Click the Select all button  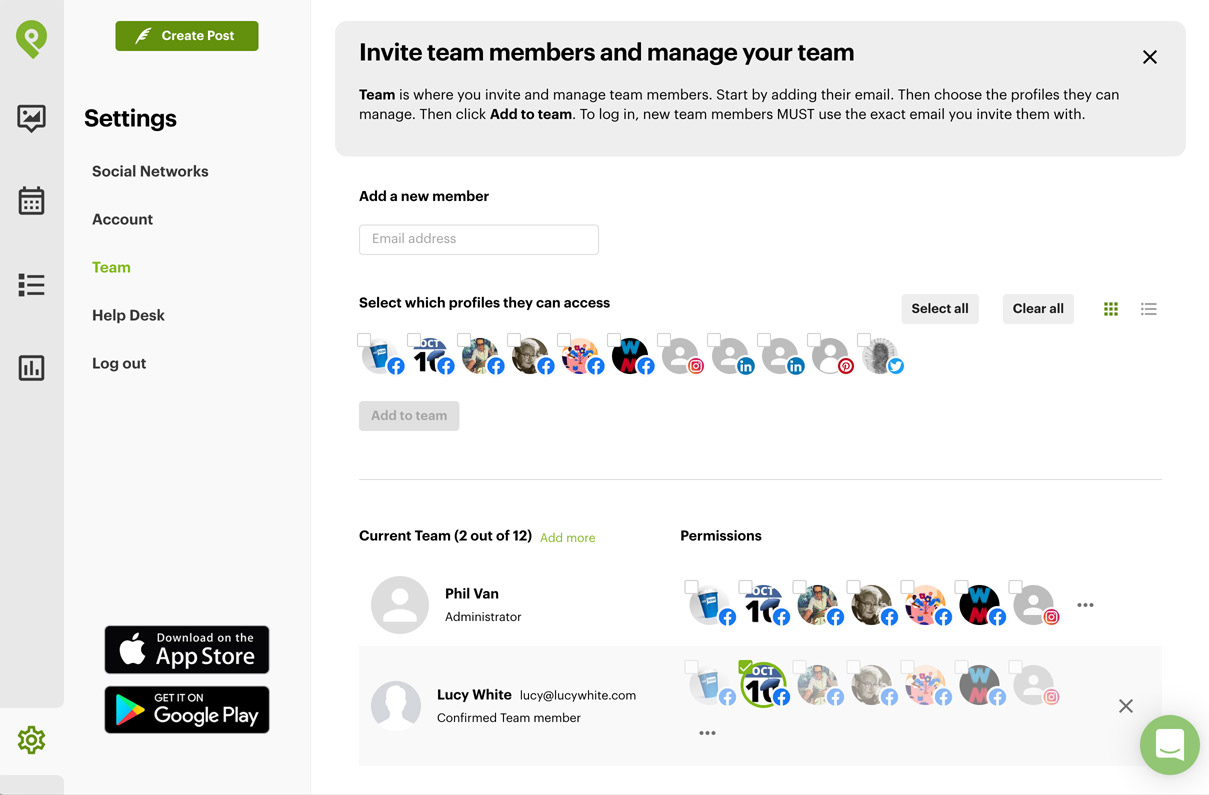[x=940, y=309]
